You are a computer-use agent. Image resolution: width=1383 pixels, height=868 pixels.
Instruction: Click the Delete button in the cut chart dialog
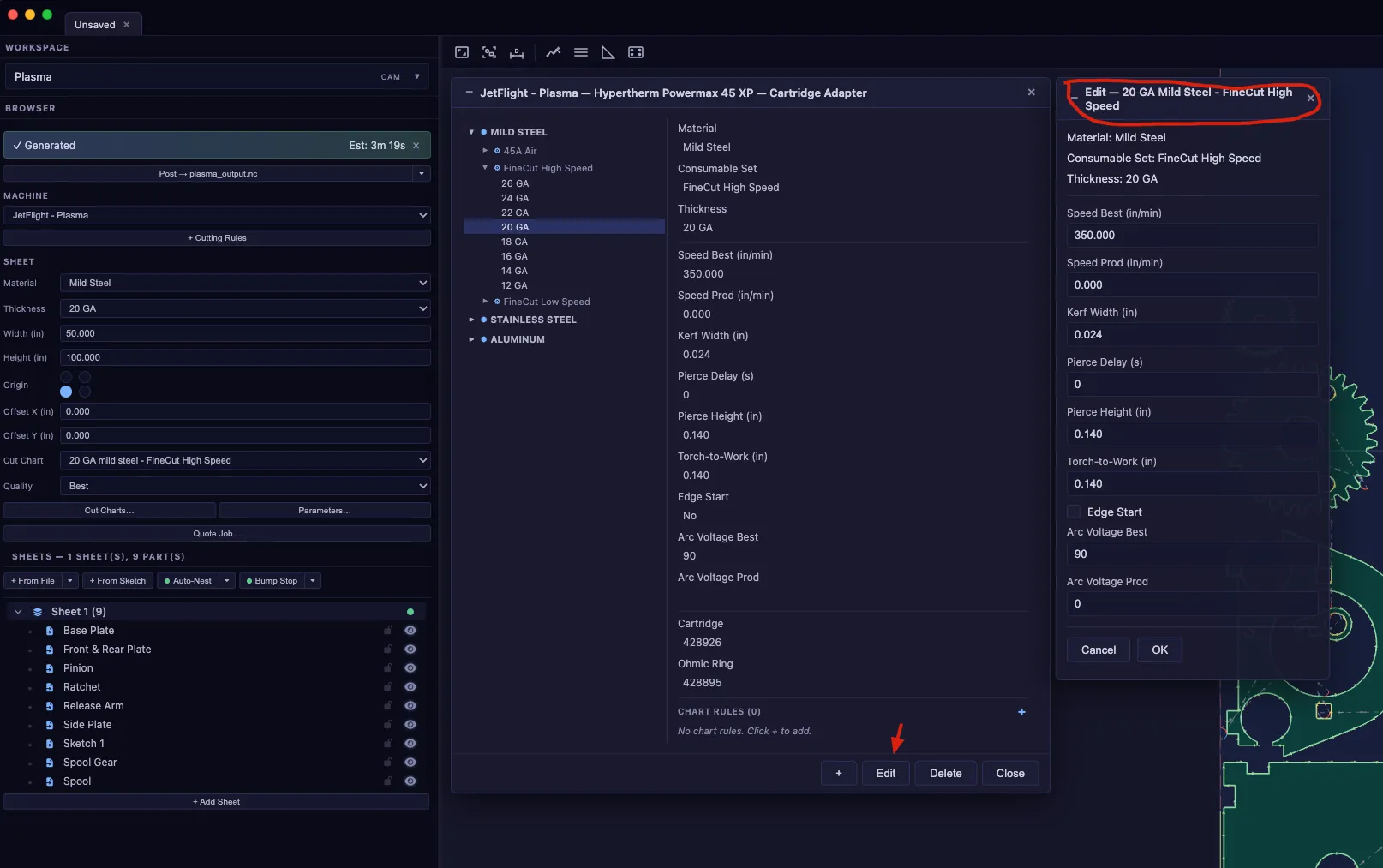(946, 773)
